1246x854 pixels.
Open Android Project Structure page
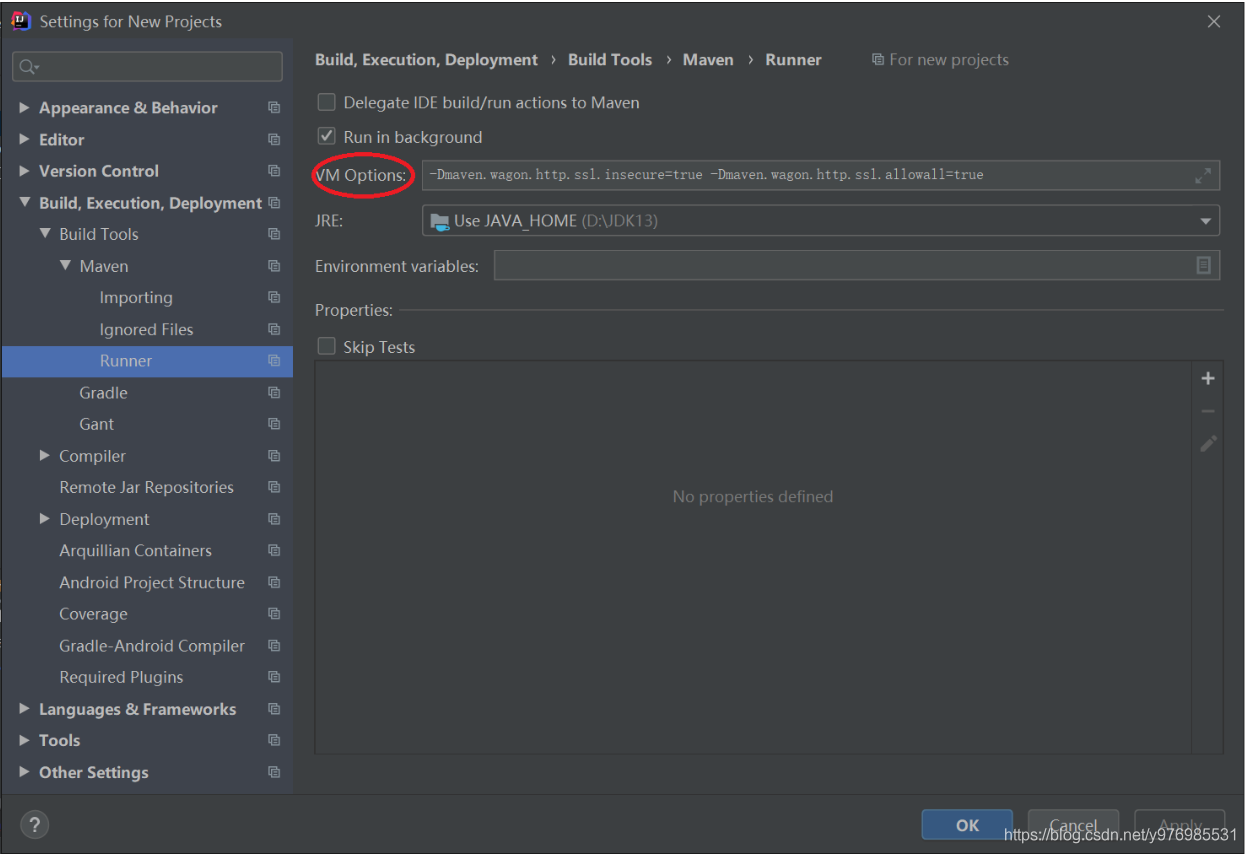point(152,582)
